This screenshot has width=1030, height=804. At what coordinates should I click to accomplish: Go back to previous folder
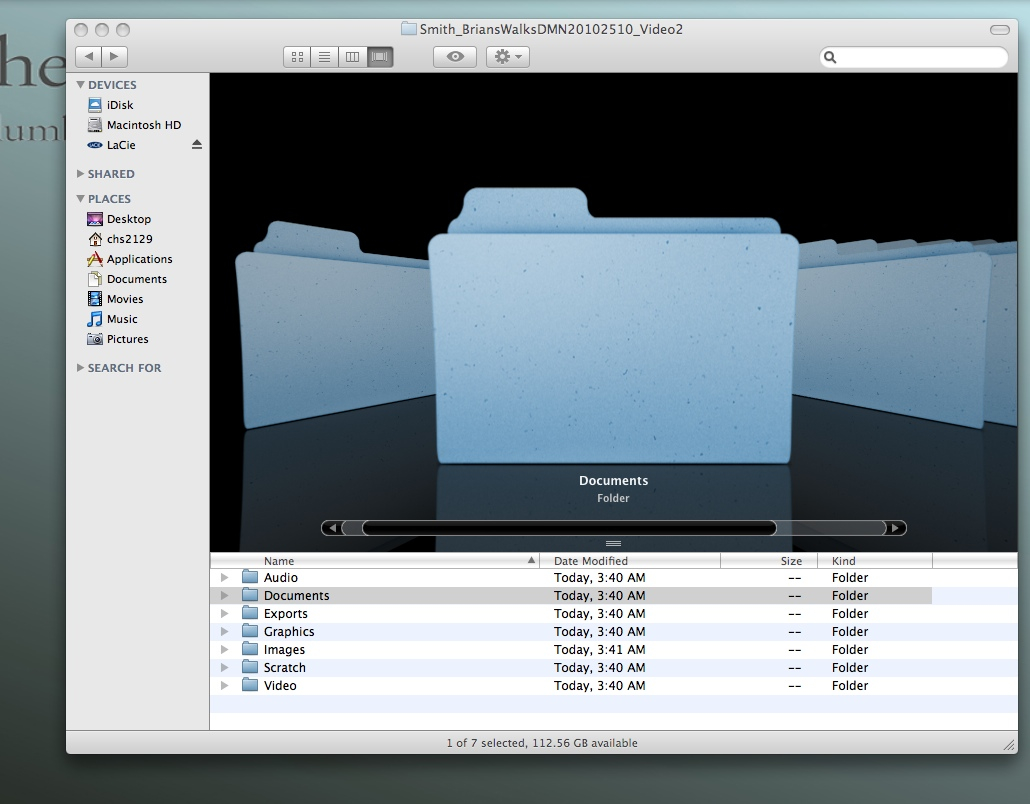89,57
